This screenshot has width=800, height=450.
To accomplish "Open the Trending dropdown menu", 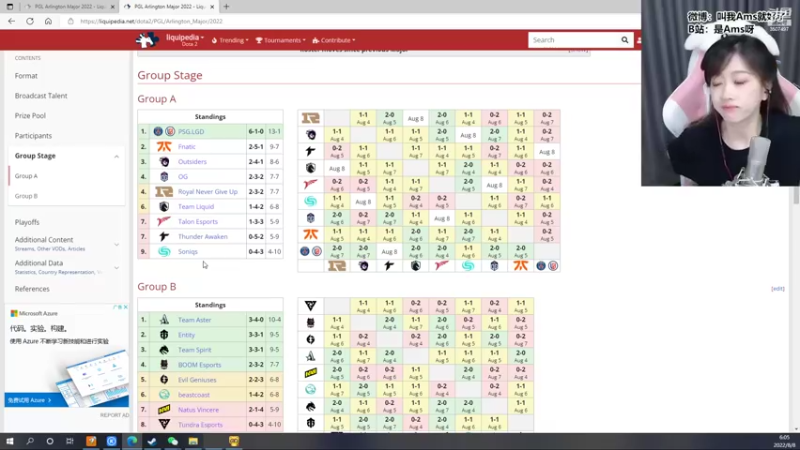I will pos(230,40).
